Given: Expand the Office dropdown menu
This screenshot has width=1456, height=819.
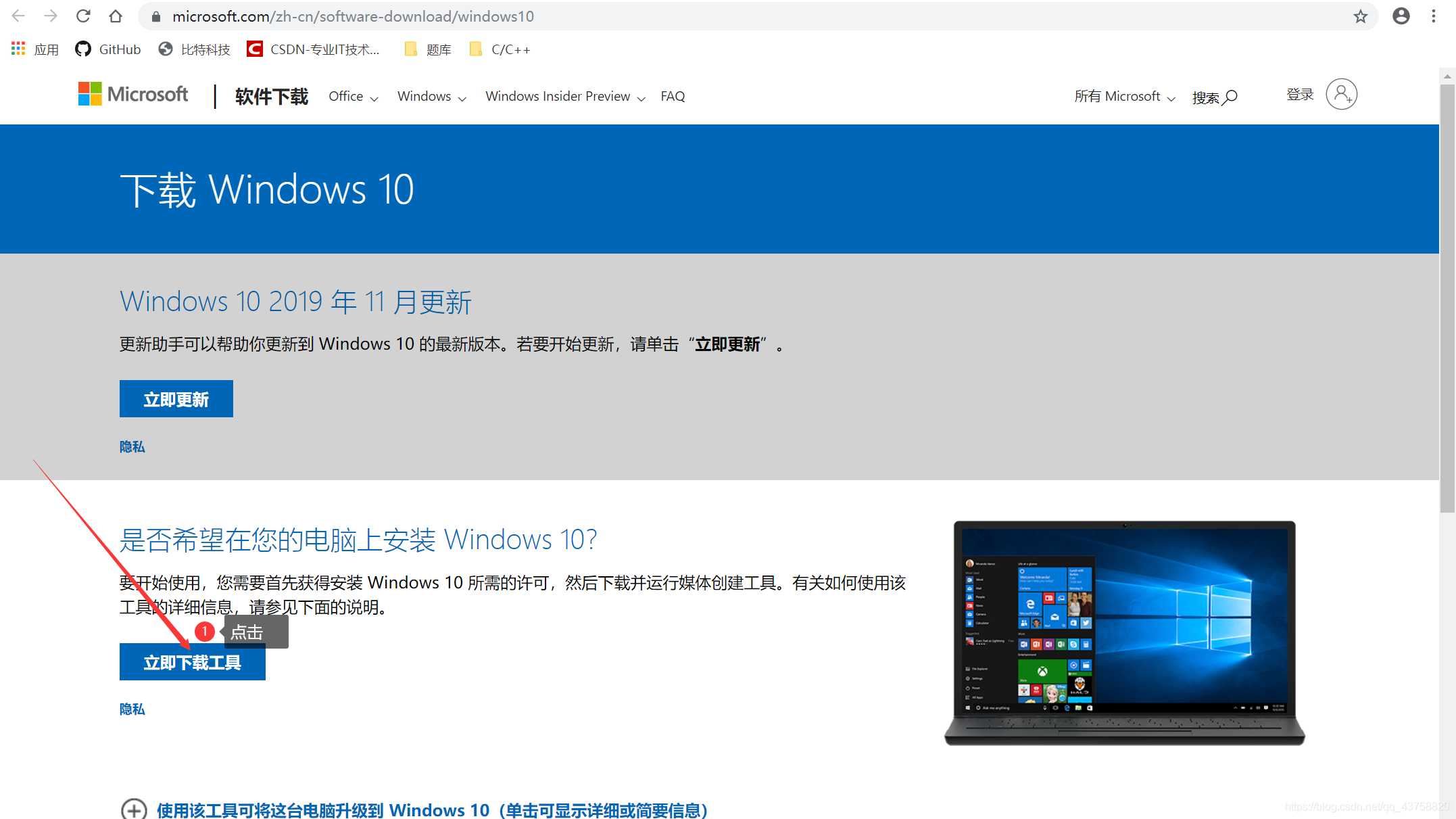Looking at the screenshot, I should [354, 97].
